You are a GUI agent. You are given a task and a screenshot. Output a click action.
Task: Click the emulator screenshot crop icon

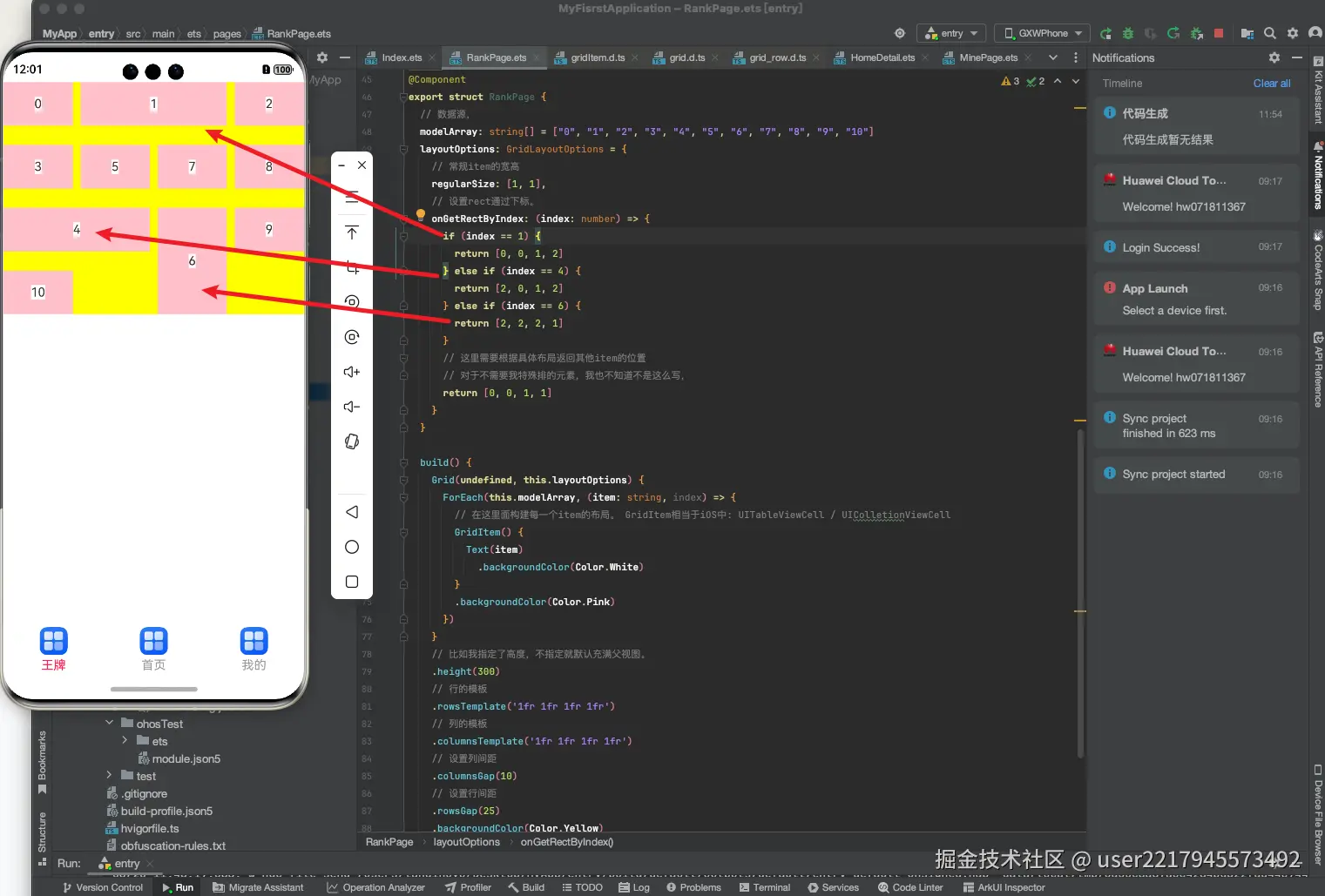tap(352, 267)
